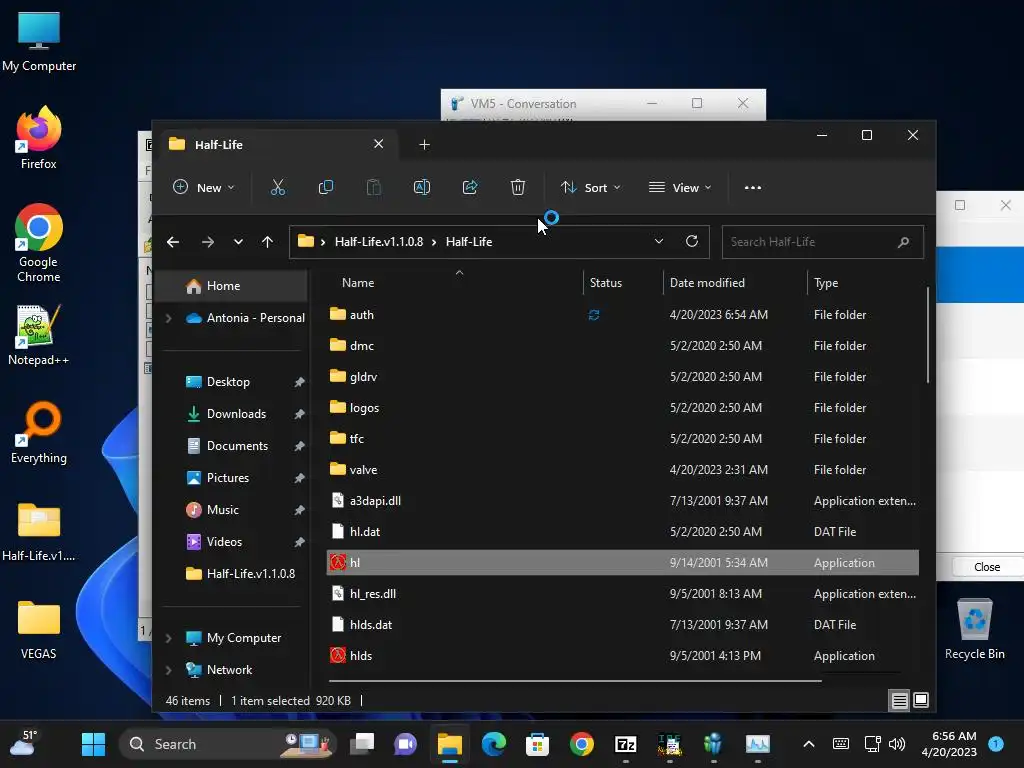
Task: Select My Computer desktop icon
Action: click(39, 41)
